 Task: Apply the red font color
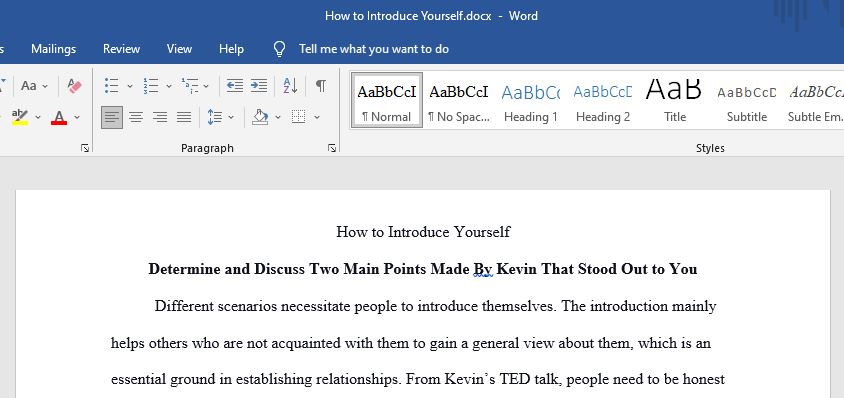(x=59, y=117)
